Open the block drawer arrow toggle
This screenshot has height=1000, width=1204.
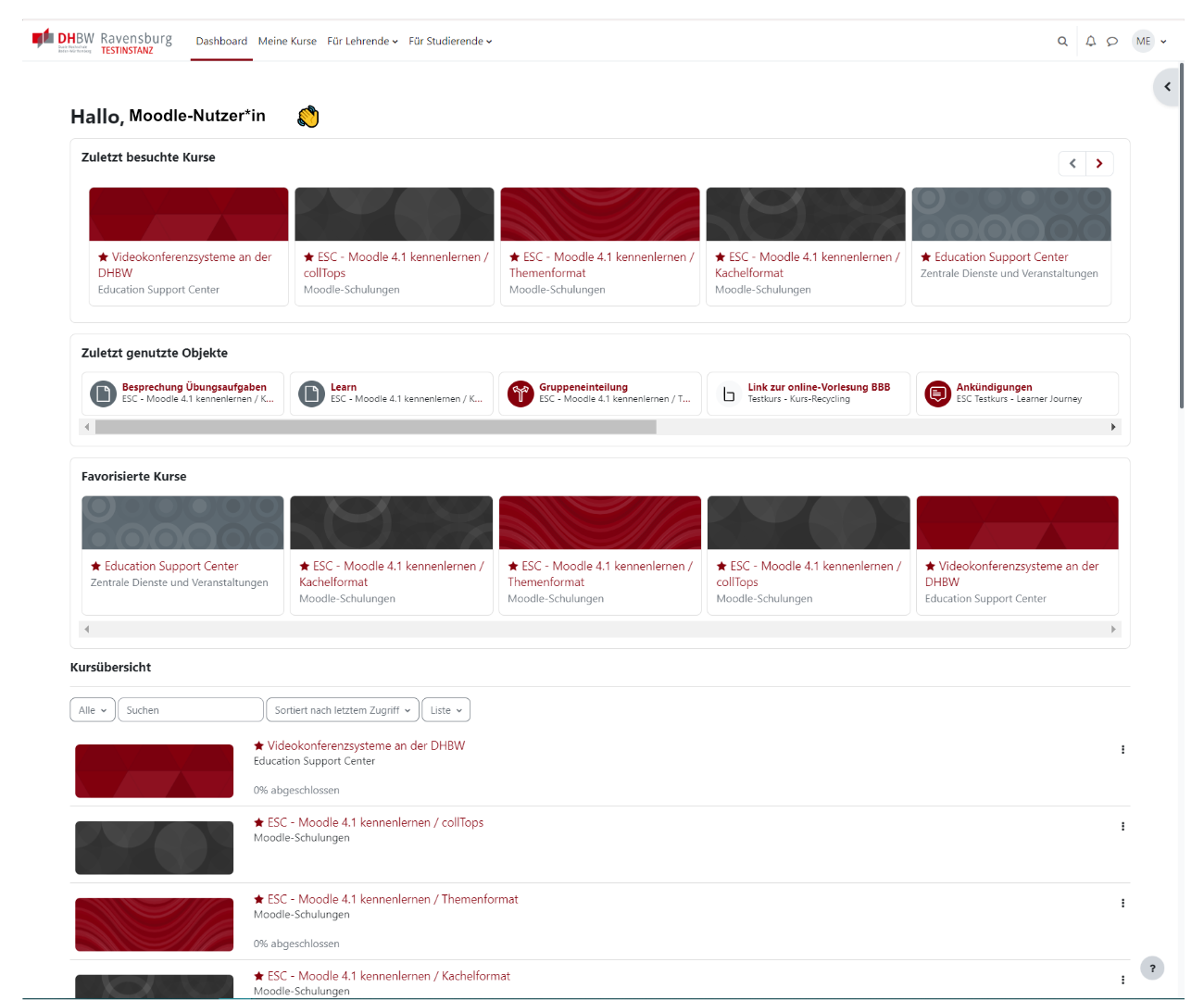pyautogui.click(x=1167, y=87)
